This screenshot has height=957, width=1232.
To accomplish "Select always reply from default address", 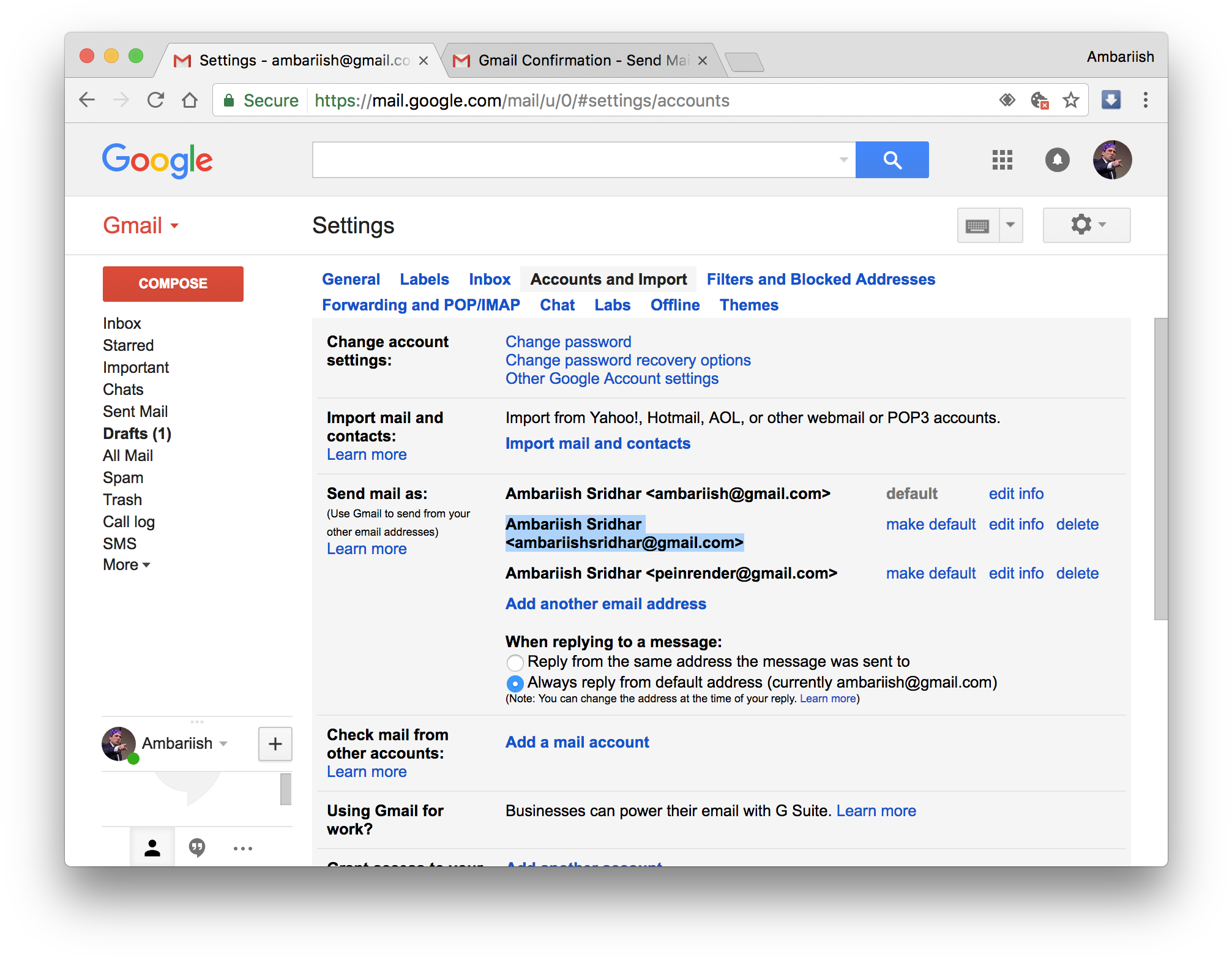I will 515,683.
